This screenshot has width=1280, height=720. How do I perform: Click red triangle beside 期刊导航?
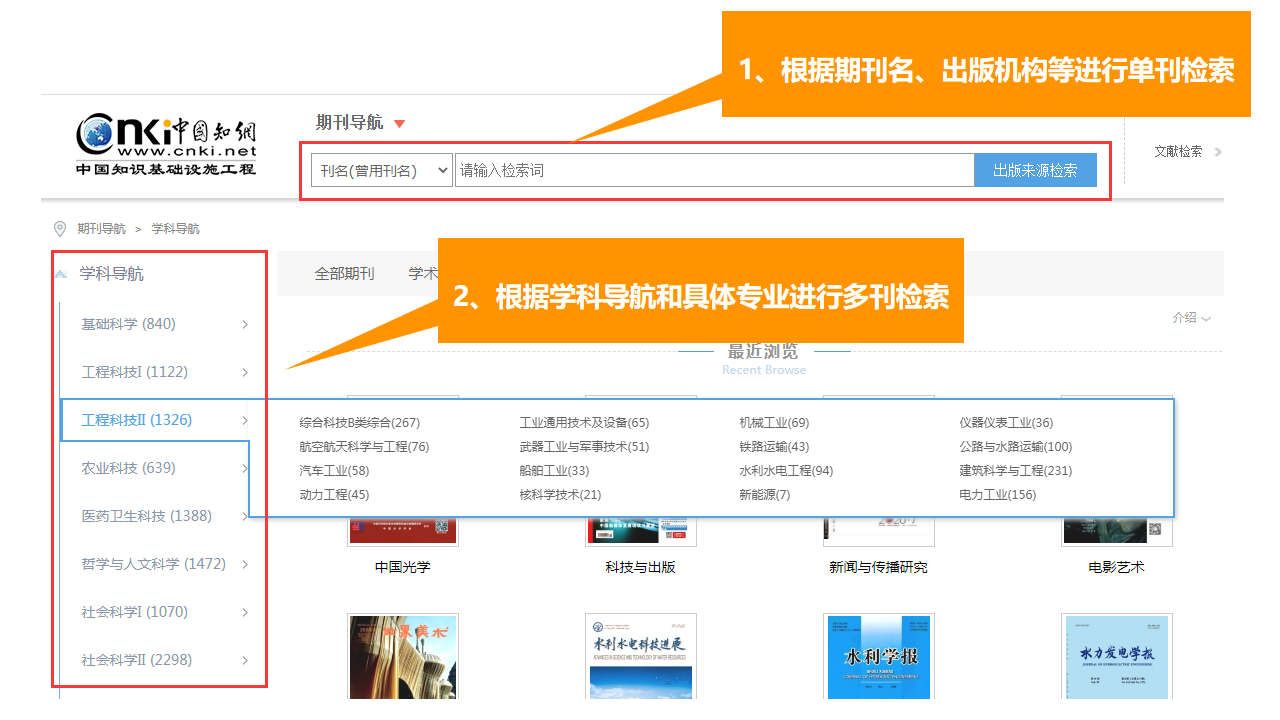pyautogui.click(x=400, y=124)
